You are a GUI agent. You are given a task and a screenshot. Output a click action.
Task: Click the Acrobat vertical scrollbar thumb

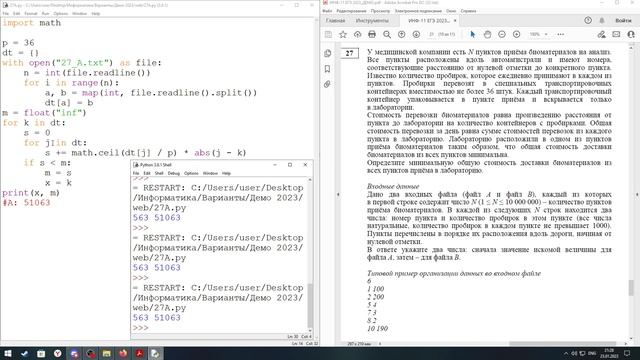pos(631,288)
